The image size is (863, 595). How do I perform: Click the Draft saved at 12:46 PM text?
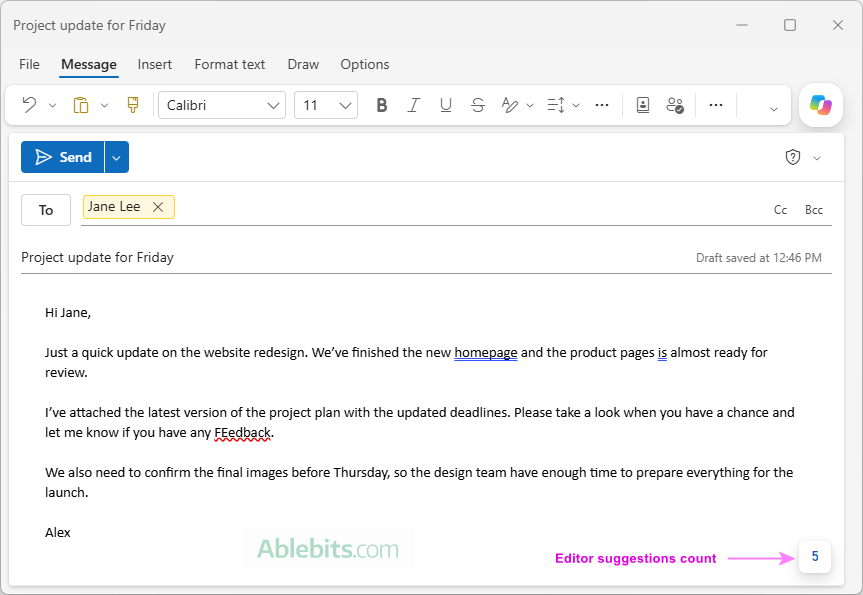coord(758,258)
